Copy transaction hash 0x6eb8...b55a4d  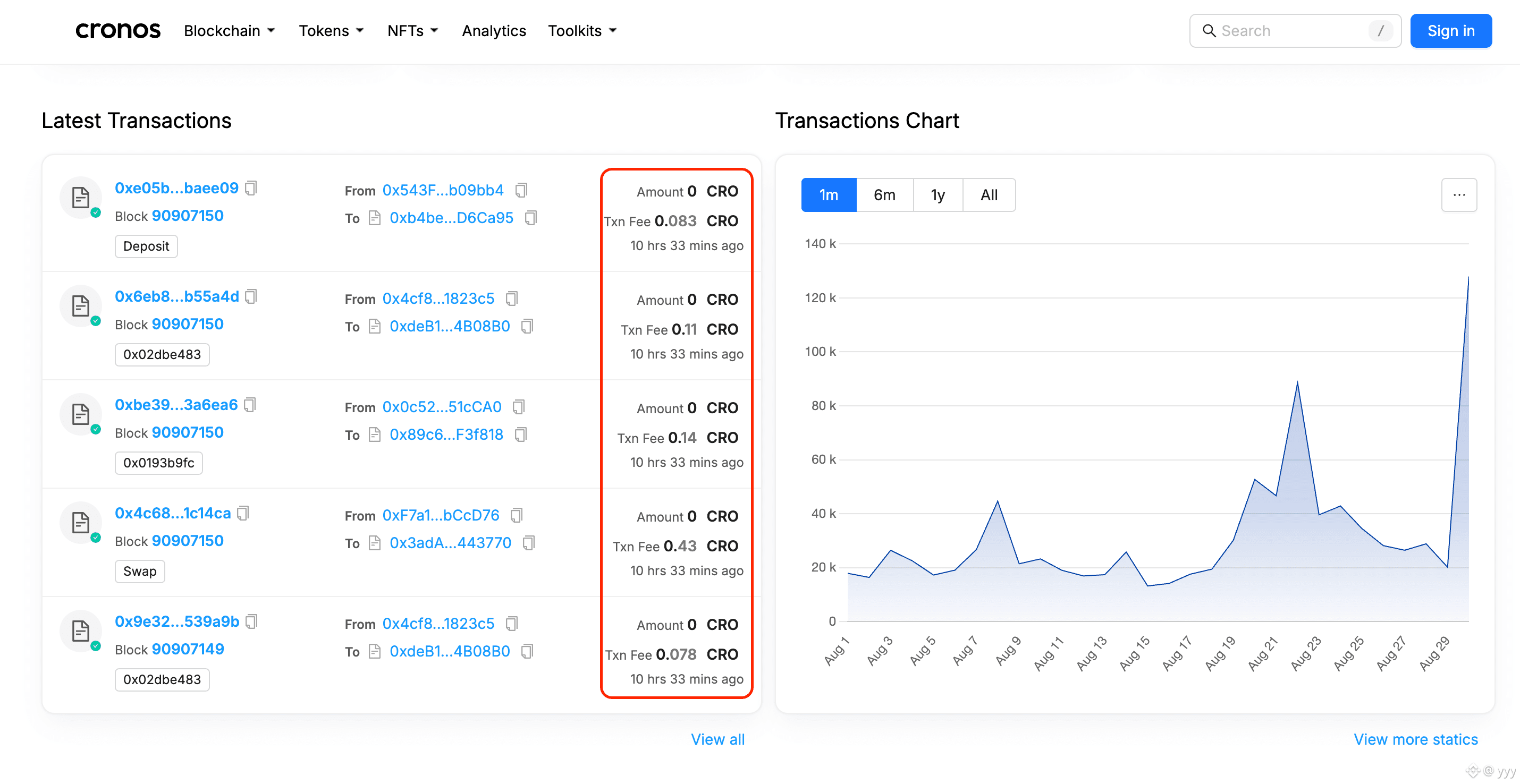[251, 297]
